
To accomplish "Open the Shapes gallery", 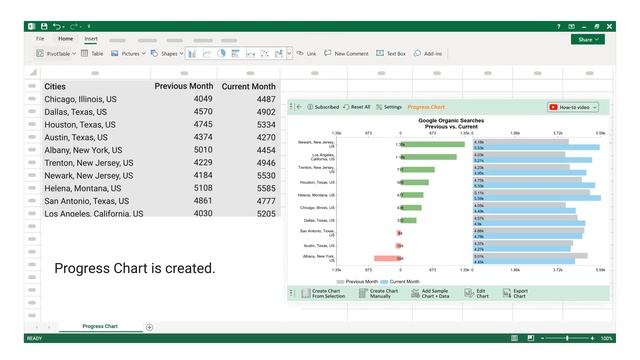I will click(x=164, y=53).
